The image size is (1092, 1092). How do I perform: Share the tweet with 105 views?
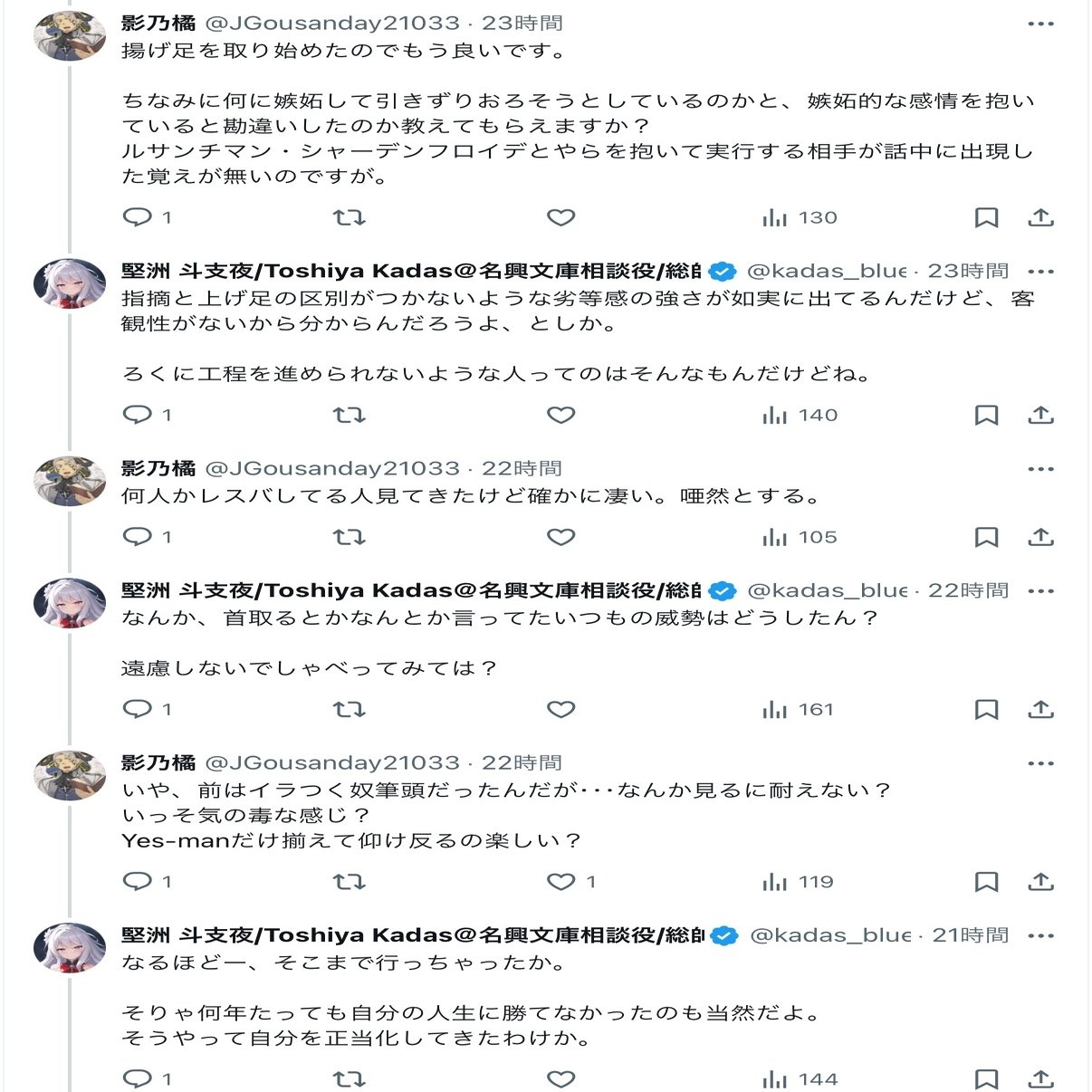point(1040,537)
